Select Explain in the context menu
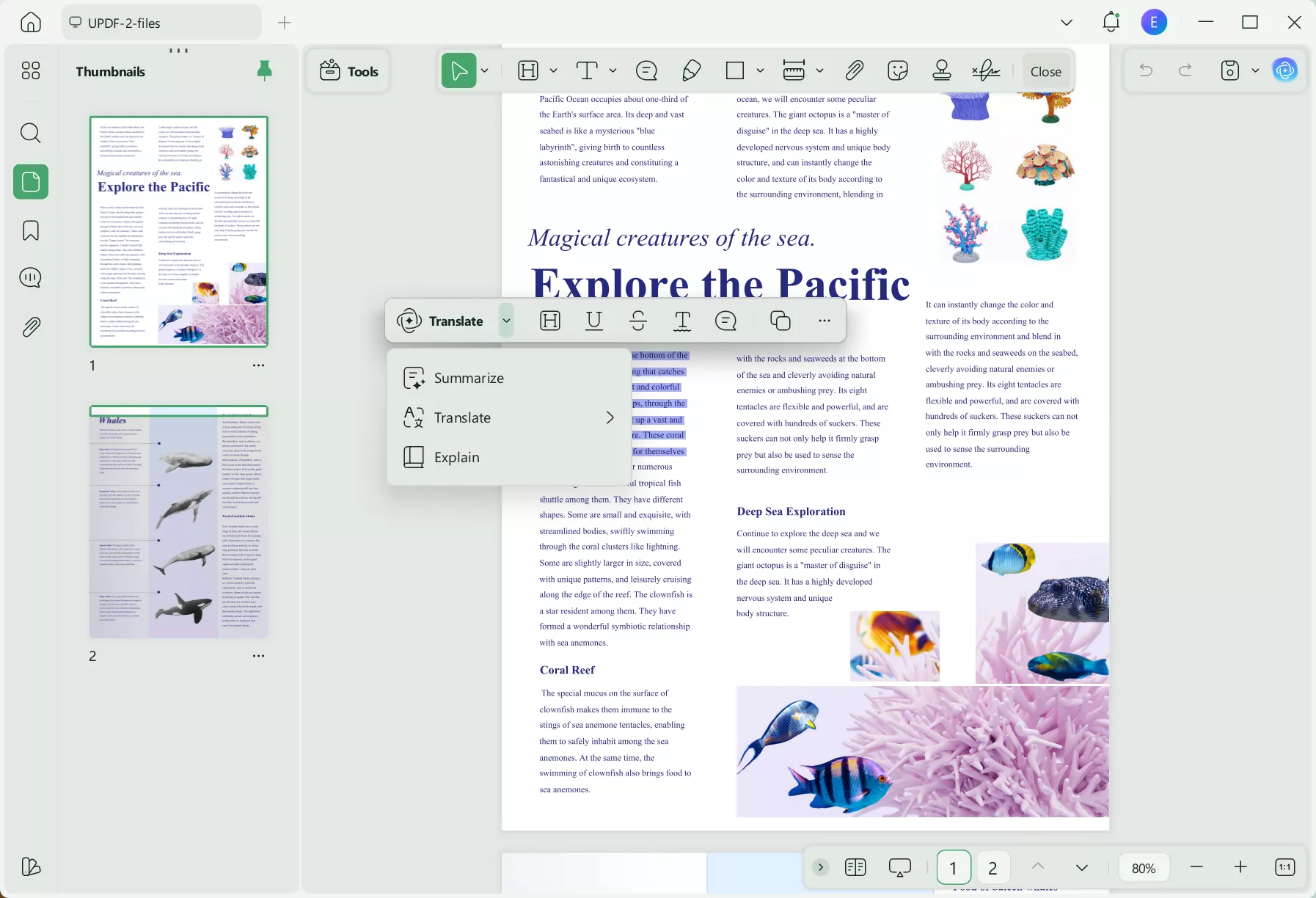 [x=456, y=456]
